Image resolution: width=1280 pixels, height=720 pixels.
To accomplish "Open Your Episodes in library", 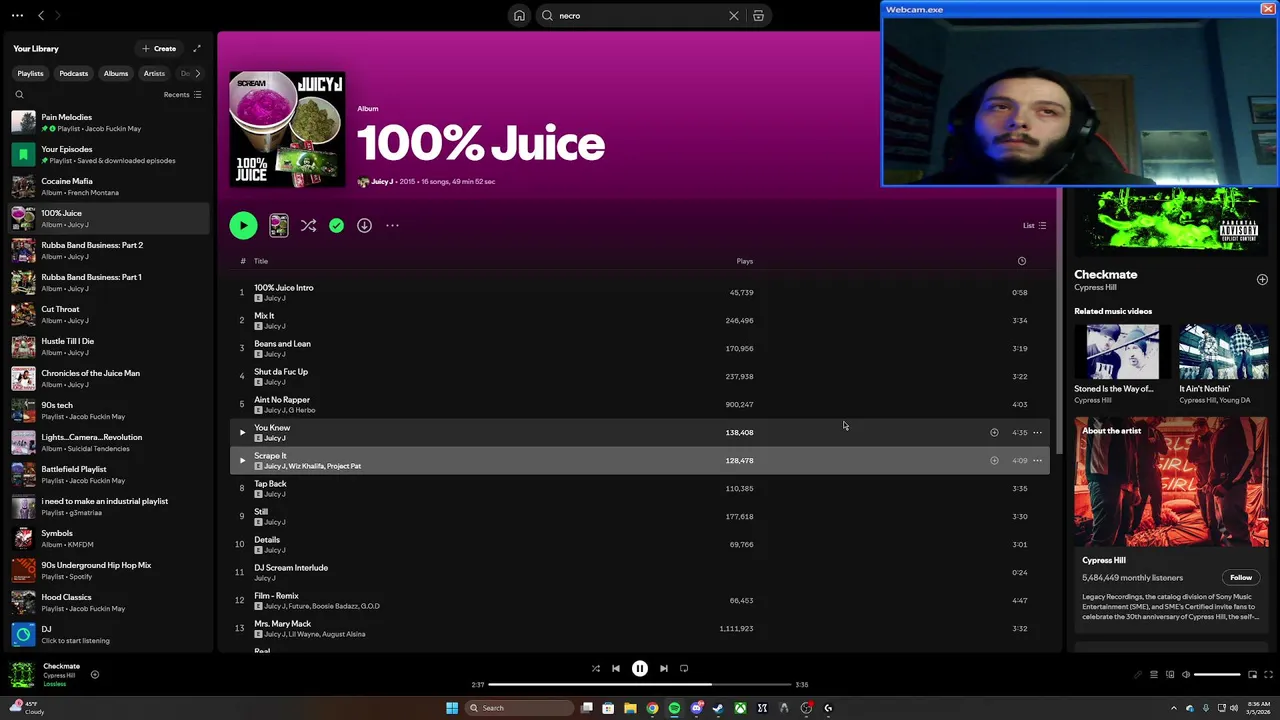I will click(108, 155).
